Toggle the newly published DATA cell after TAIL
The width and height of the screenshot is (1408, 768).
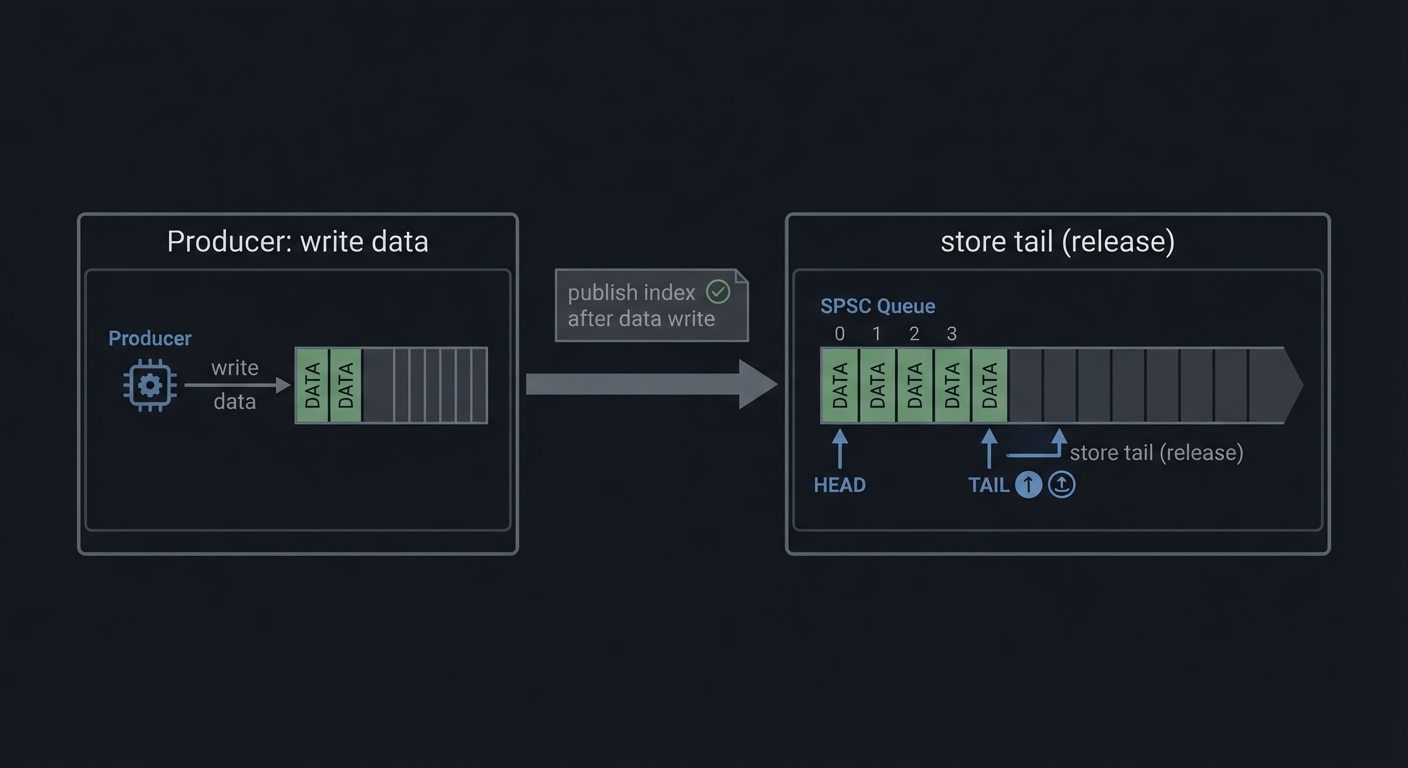pos(989,384)
